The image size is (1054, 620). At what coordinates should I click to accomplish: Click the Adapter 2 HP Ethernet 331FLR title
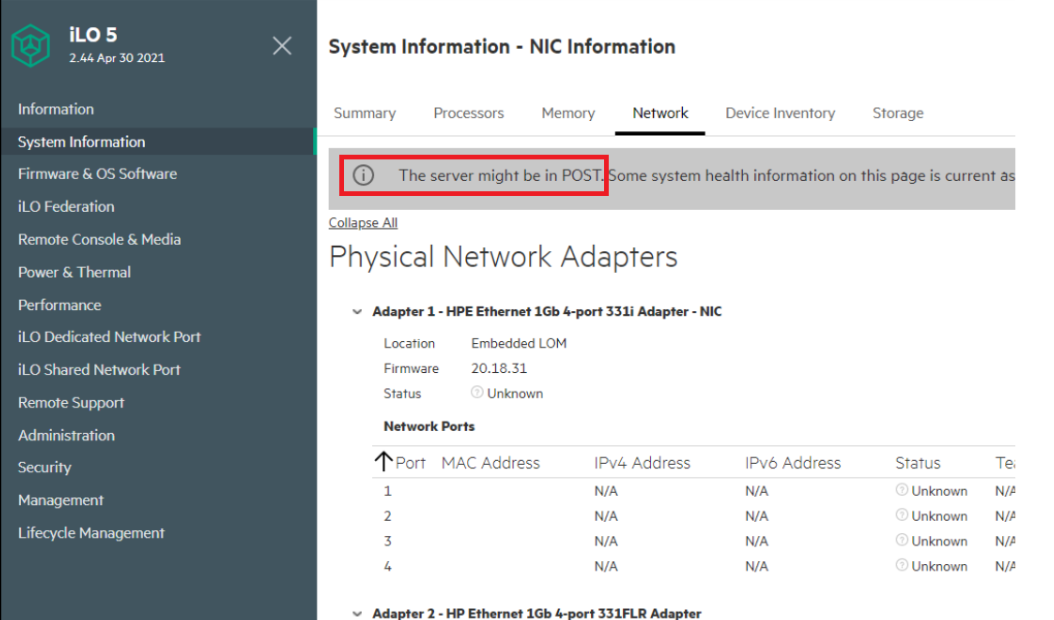(537, 613)
